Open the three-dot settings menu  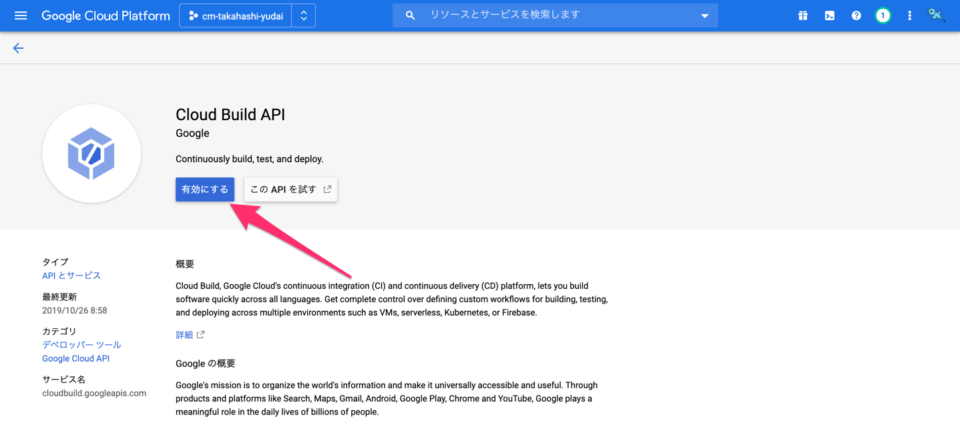pyautogui.click(x=909, y=16)
